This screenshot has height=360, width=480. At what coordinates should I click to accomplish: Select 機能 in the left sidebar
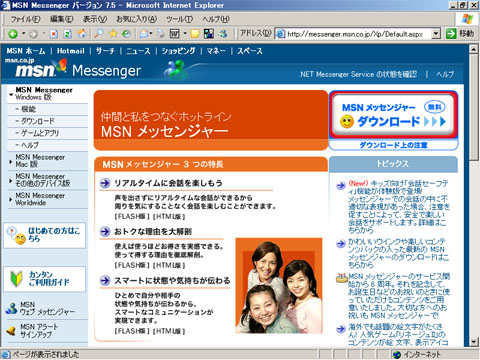click(28, 109)
